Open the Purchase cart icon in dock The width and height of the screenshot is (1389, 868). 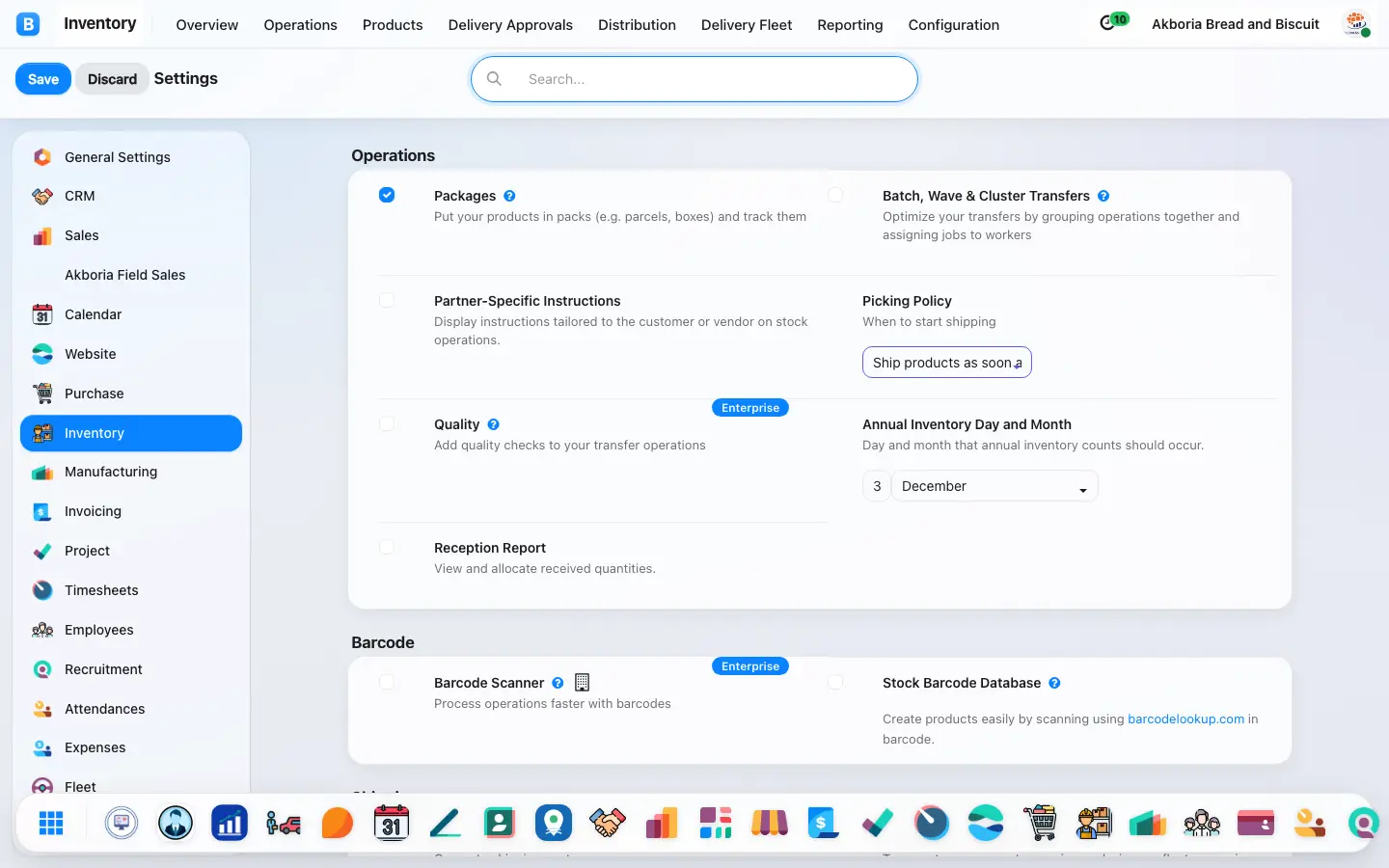tap(1040, 823)
